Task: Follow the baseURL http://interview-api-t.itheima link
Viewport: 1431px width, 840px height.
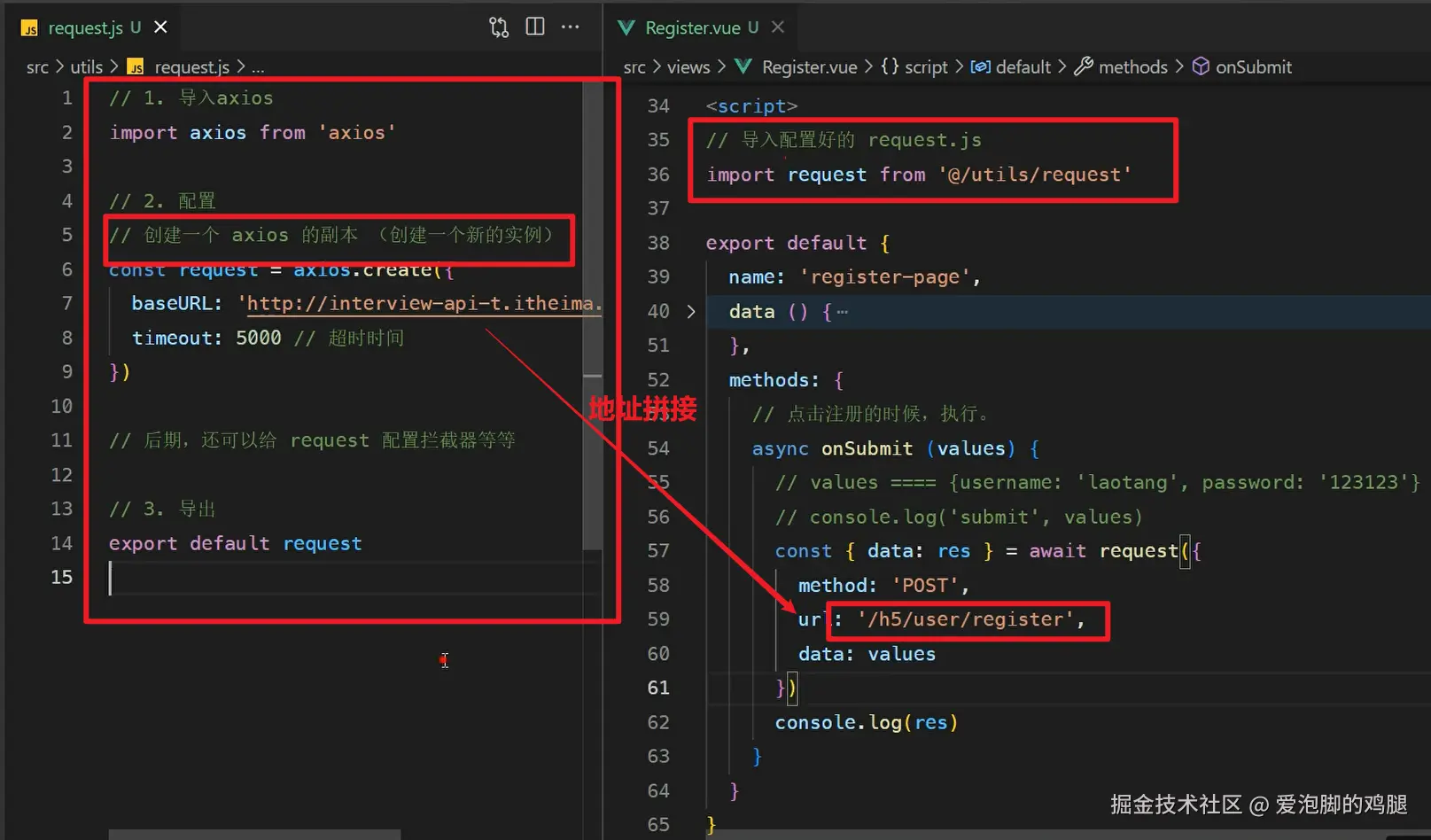Action: point(424,304)
